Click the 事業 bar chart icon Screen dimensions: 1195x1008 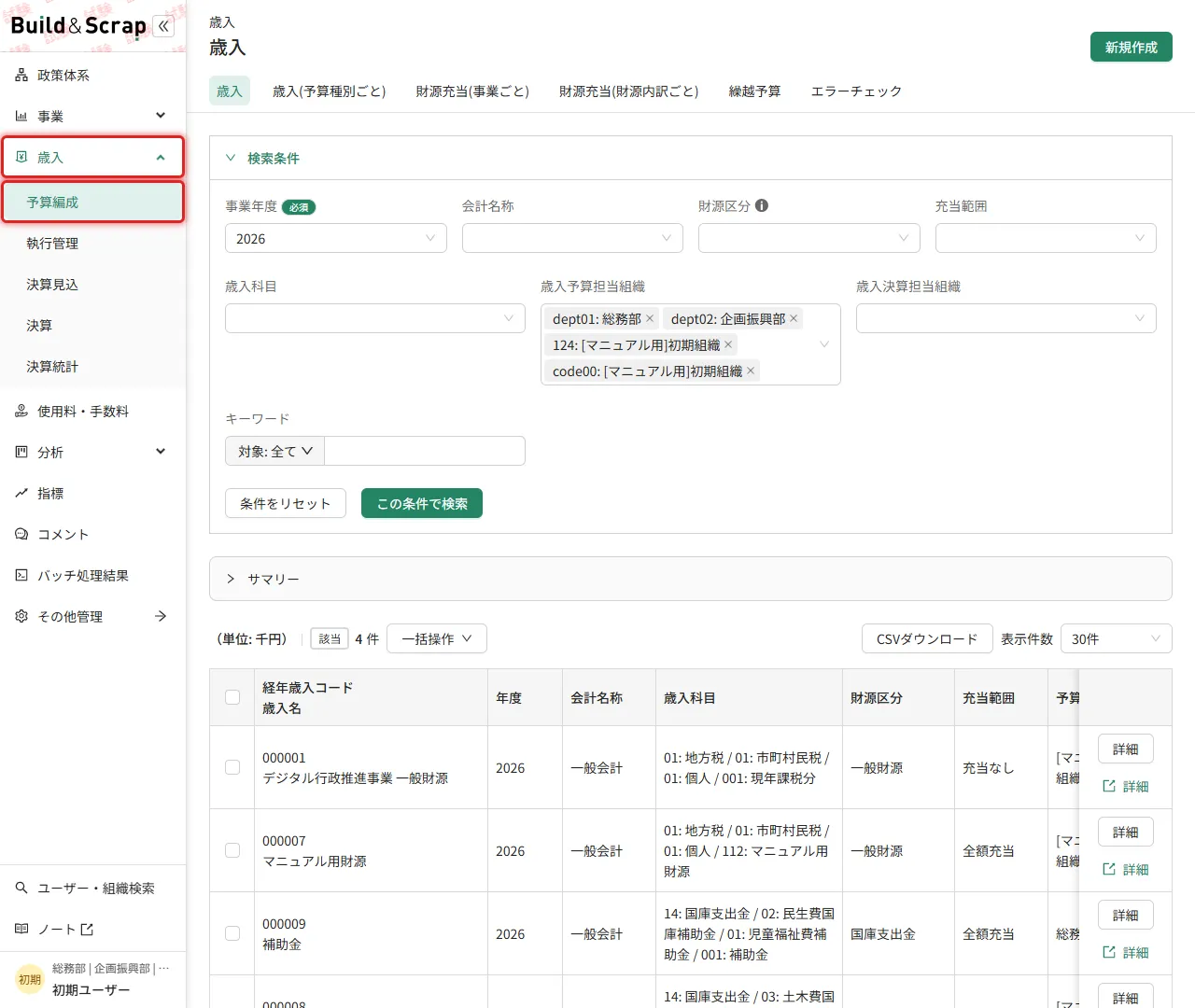pyautogui.click(x=21, y=117)
